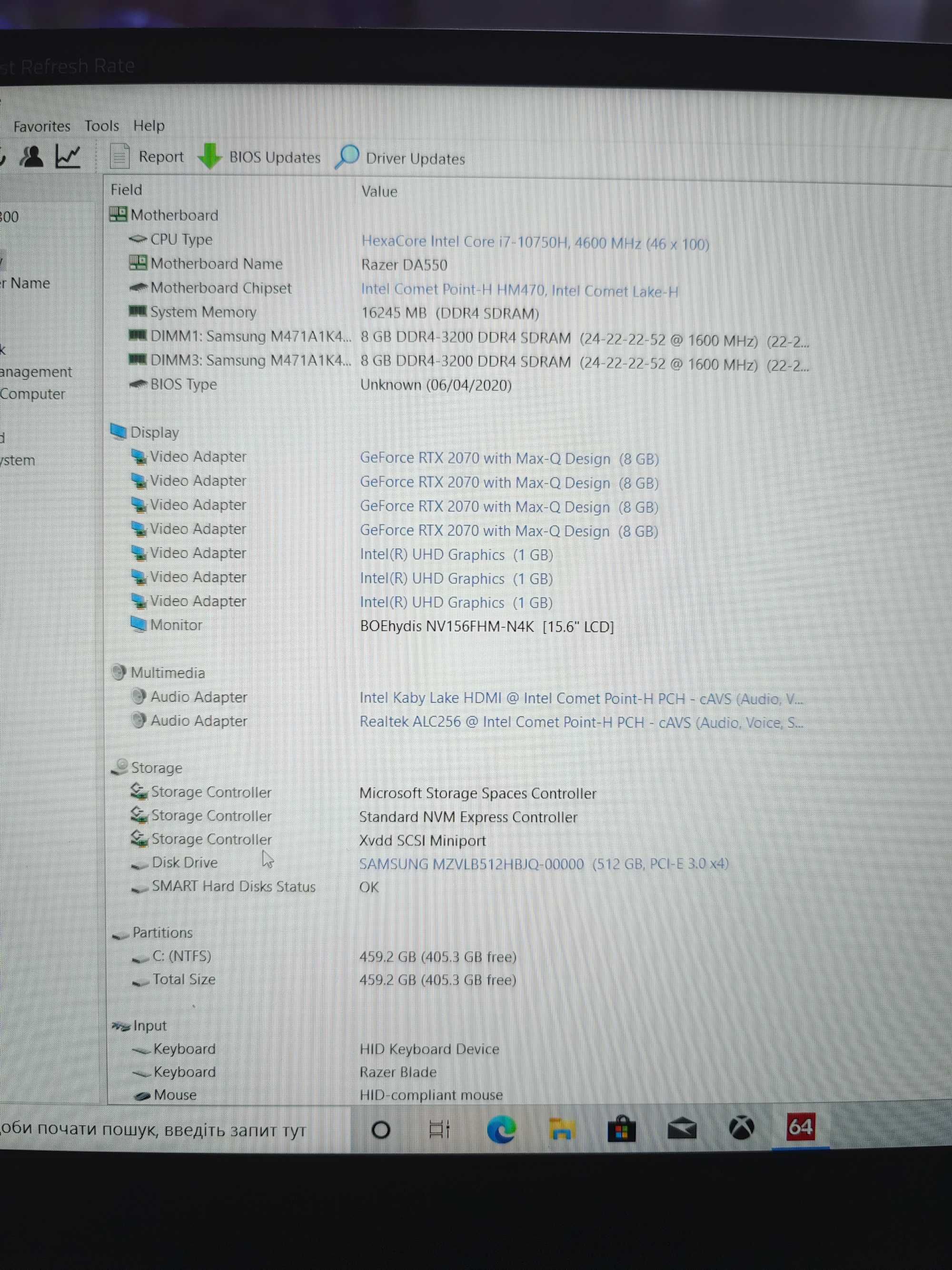This screenshot has width=952, height=1270.
Task: Launch Microsoft Edge from the taskbar
Action: (501, 1130)
